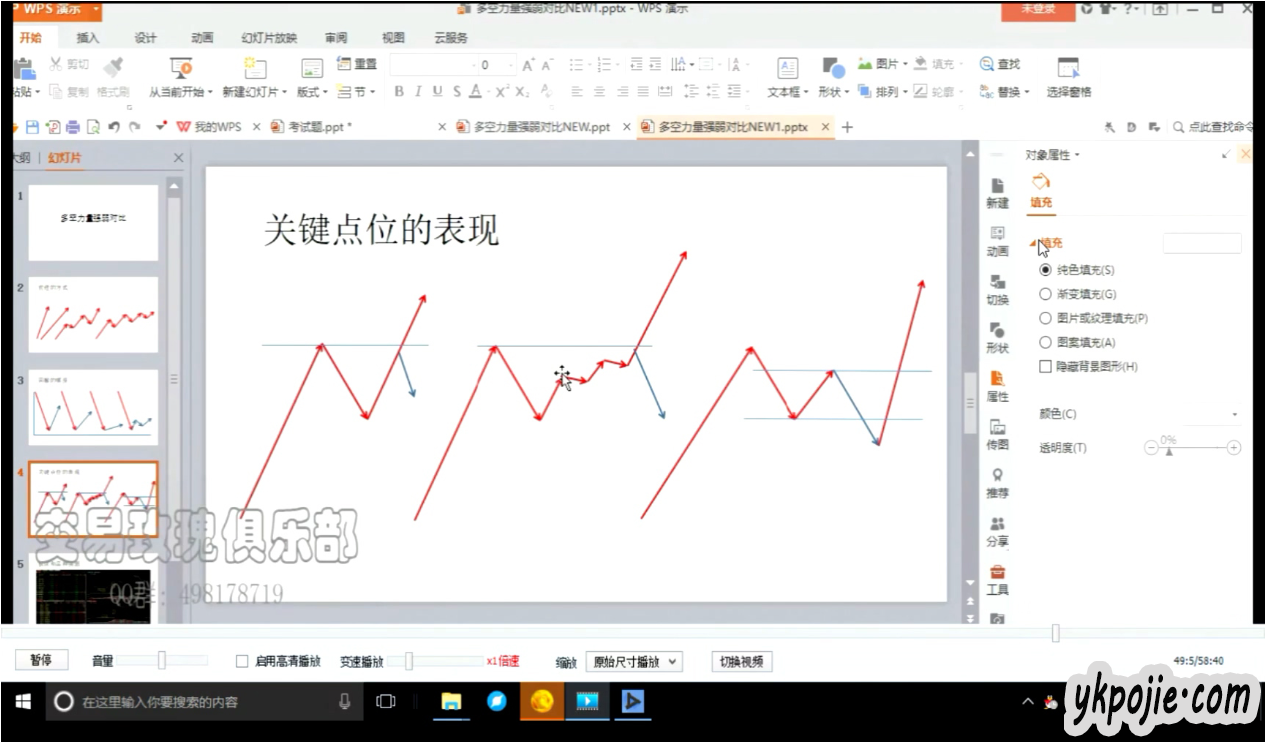Expand the 颜色(C) color dropdown
The image size is (1267, 742).
1235,414
